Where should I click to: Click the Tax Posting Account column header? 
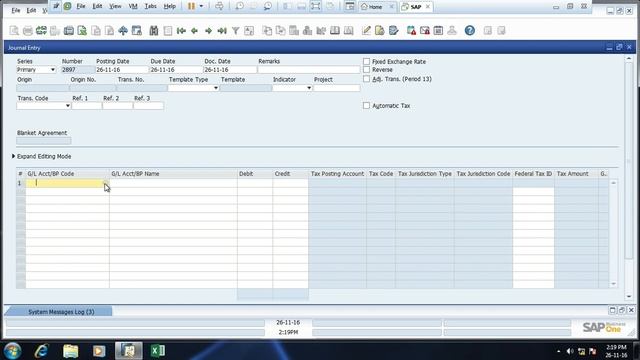click(x=337, y=174)
